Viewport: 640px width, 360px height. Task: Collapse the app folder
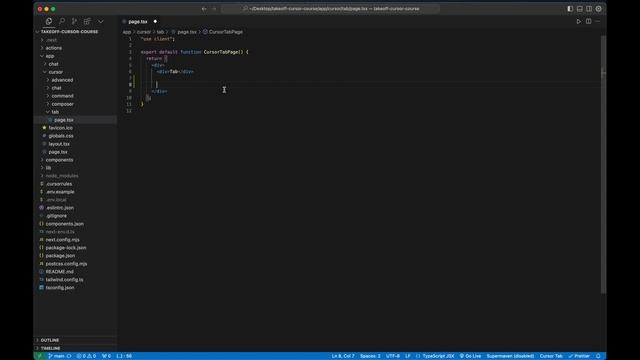pyautogui.click(x=50, y=56)
